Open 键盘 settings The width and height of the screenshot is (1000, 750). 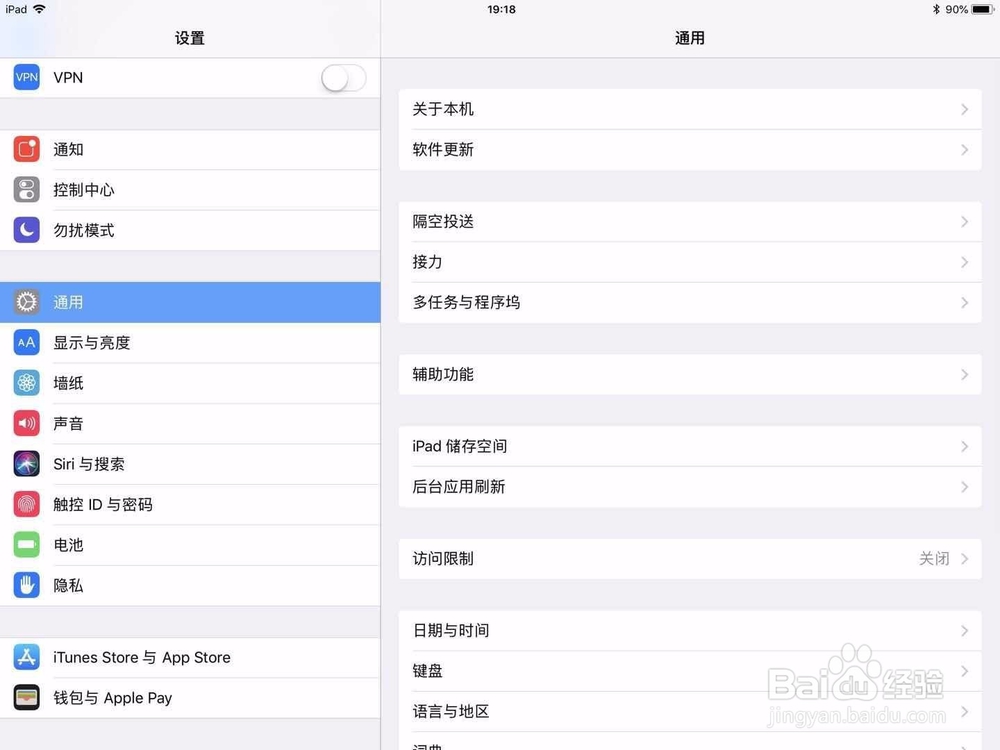pyautogui.click(x=690, y=671)
